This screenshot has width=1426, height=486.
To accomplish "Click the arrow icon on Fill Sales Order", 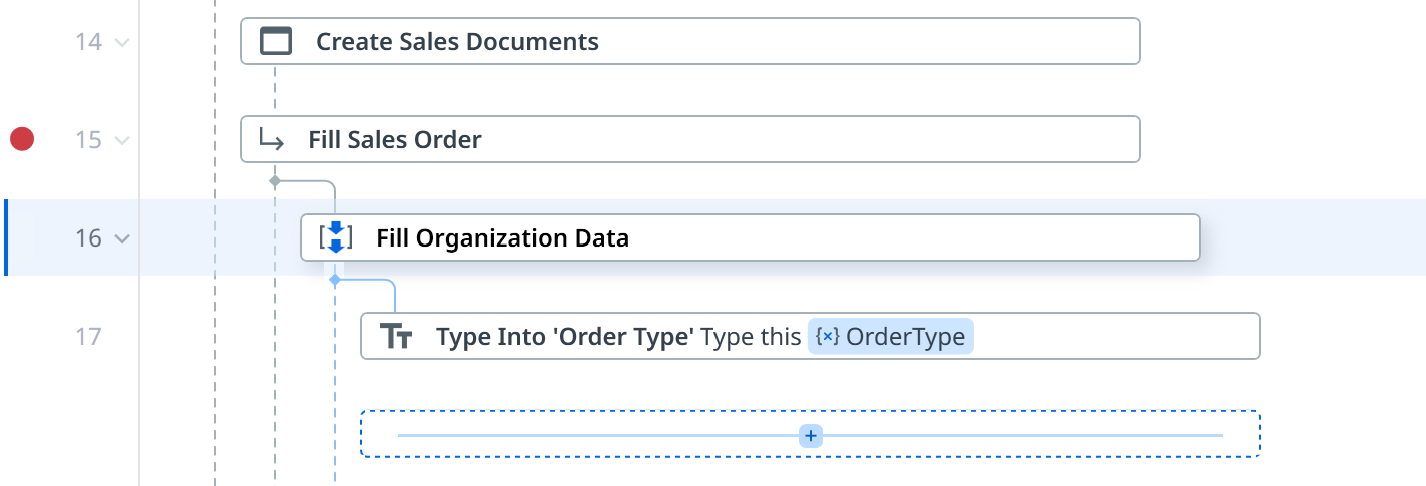I will click(x=271, y=139).
